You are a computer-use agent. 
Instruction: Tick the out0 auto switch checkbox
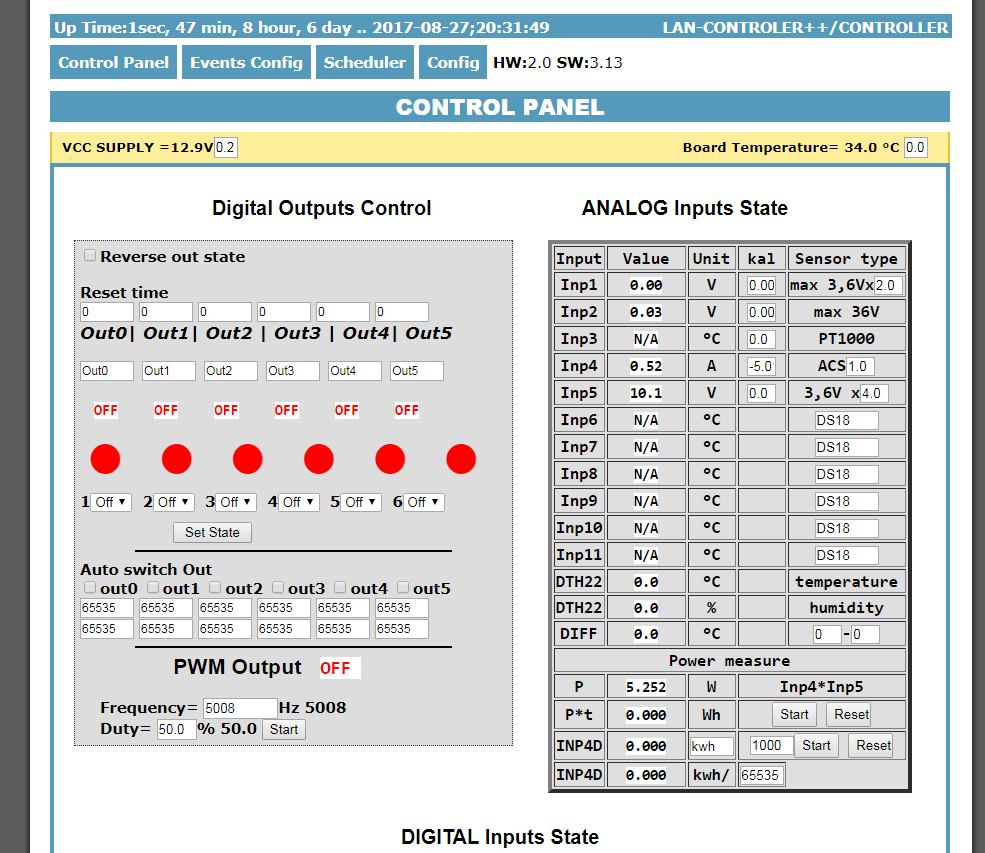90,588
